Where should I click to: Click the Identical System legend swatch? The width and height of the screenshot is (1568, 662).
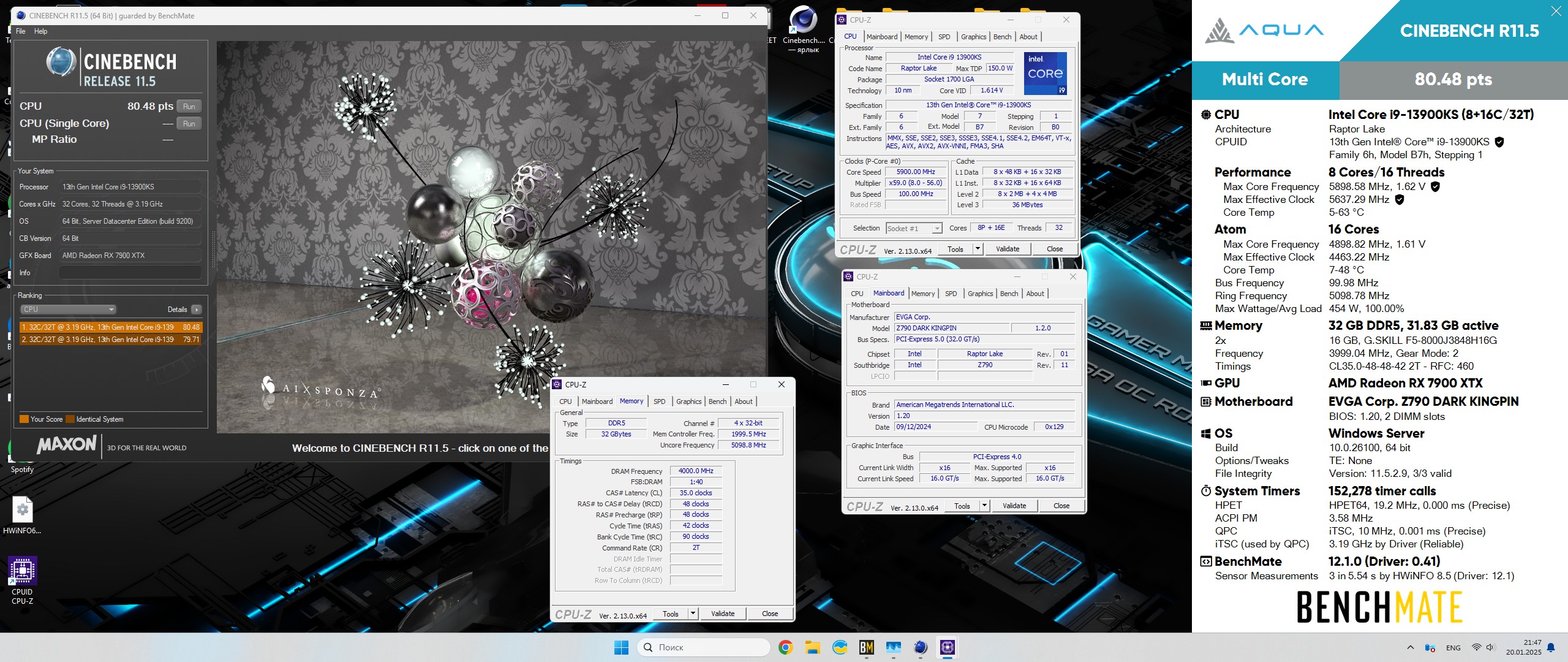pos(70,419)
